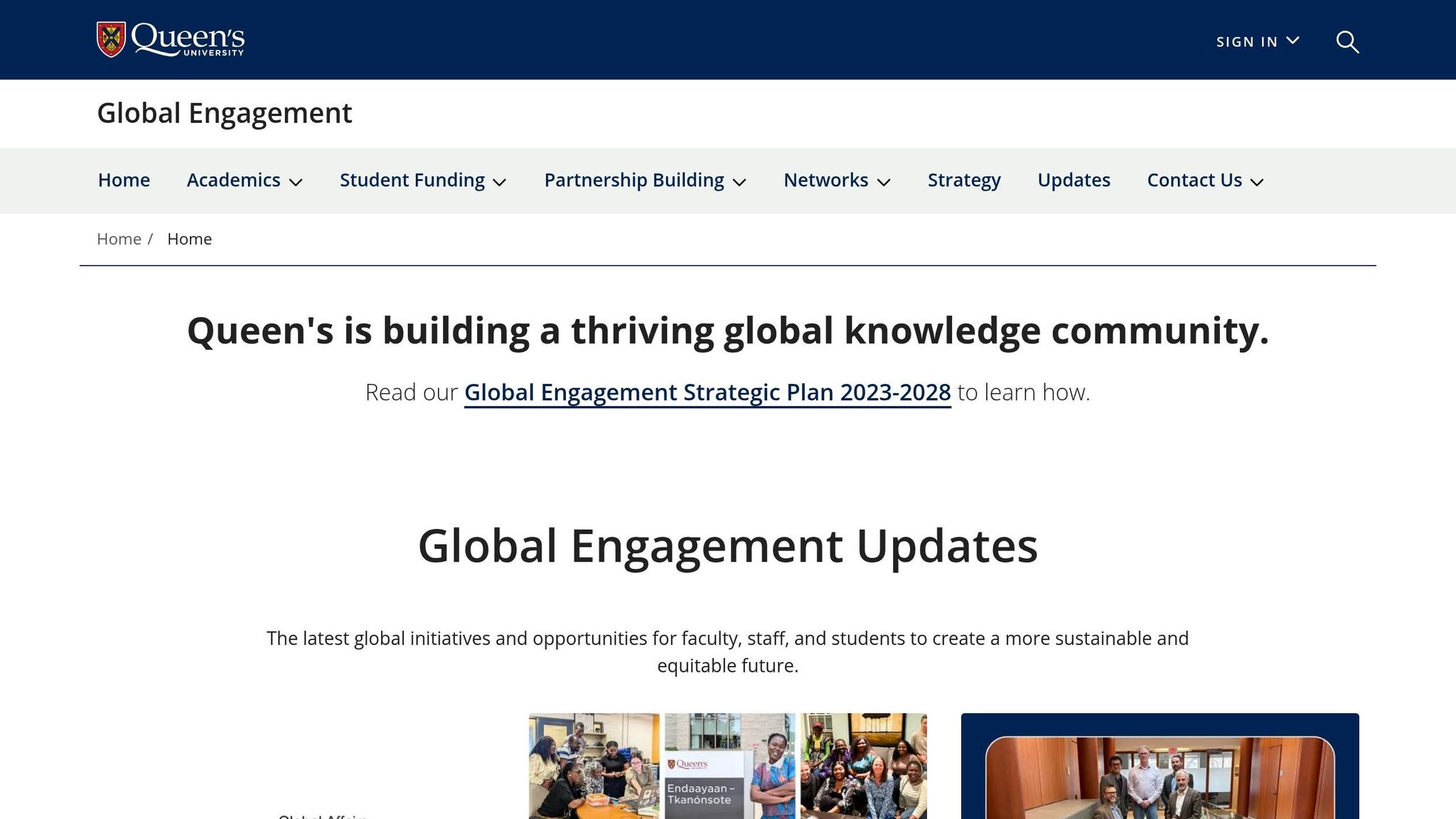The height and width of the screenshot is (819, 1456).
Task: Expand the Academics dropdown chevron
Action: click(296, 182)
